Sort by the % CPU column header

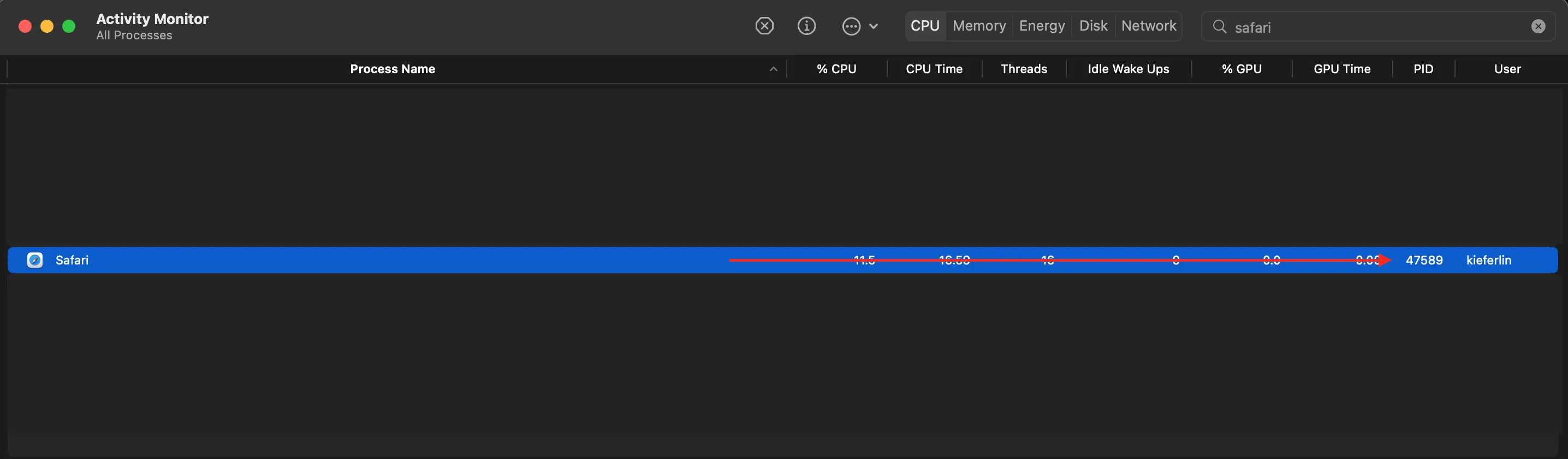click(x=836, y=69)
